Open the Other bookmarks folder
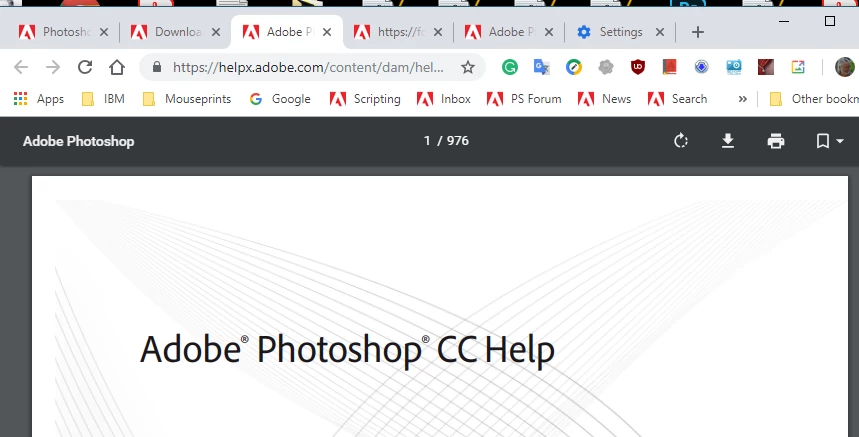Viewport: 859px width, 437px height. [x=813, y=99]
